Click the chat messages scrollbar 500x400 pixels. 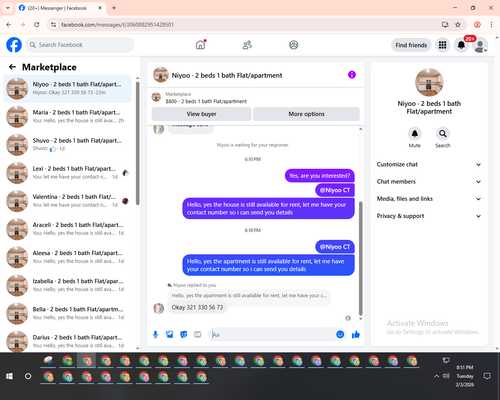pyautogui.click(x=360, y=258)
